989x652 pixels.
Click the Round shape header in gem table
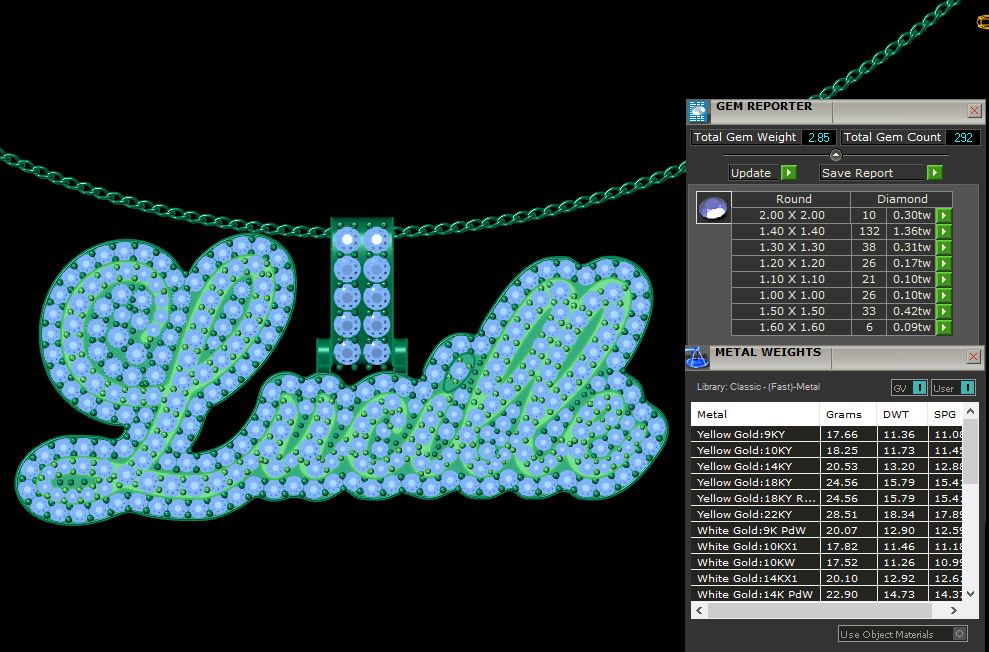click(793, 199)
